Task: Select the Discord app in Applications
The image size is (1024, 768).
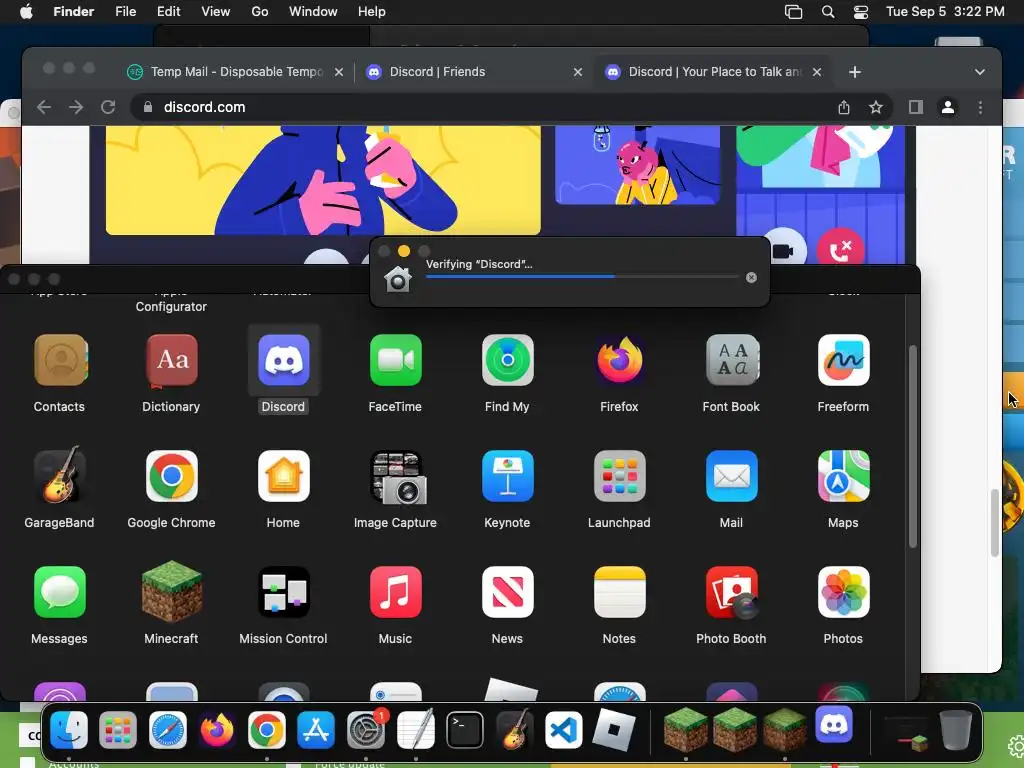Action: (283, 360)
